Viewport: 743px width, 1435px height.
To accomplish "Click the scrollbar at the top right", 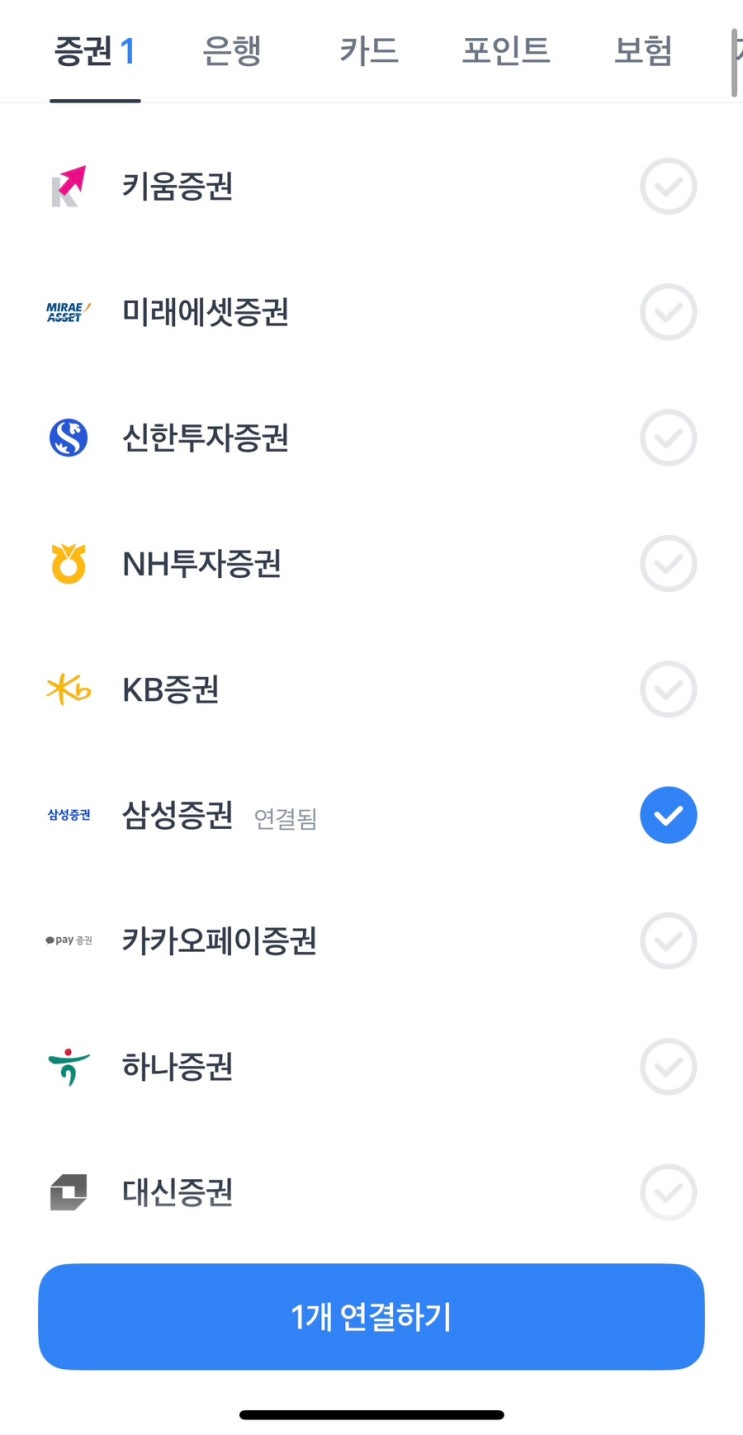I will (x=736, y=62).
